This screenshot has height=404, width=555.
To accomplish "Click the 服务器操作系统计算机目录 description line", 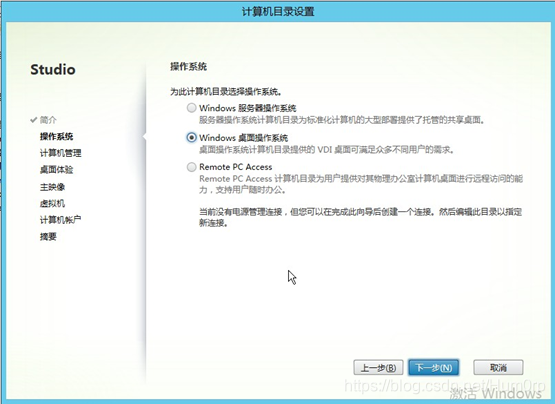I will (341, 120).
